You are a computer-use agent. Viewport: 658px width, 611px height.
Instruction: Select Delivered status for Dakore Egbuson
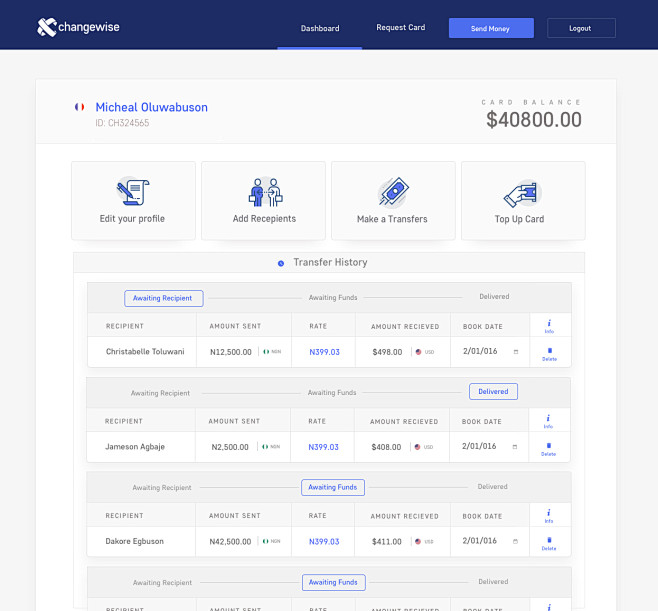tap(492, 487)
